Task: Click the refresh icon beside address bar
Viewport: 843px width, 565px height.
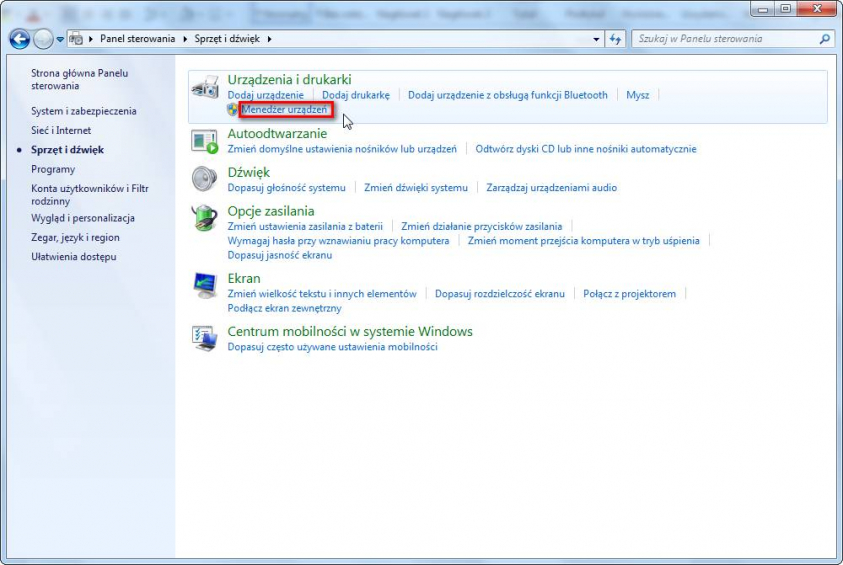Action: (616, 39)
